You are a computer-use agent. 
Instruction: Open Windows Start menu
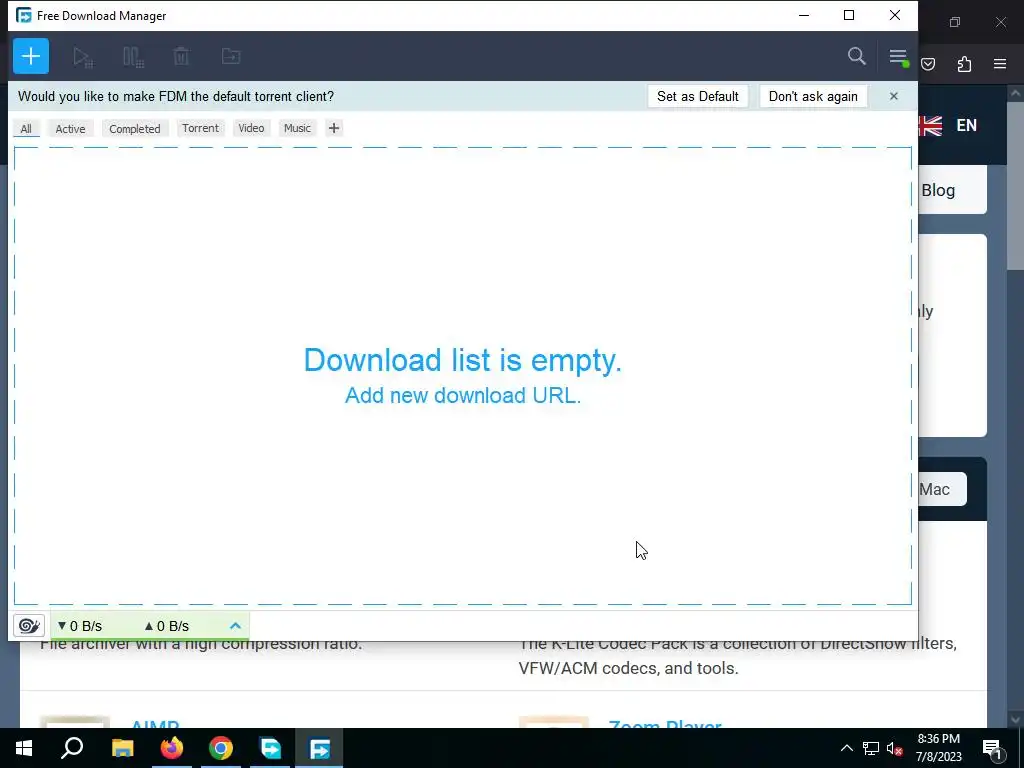point(24,748)
